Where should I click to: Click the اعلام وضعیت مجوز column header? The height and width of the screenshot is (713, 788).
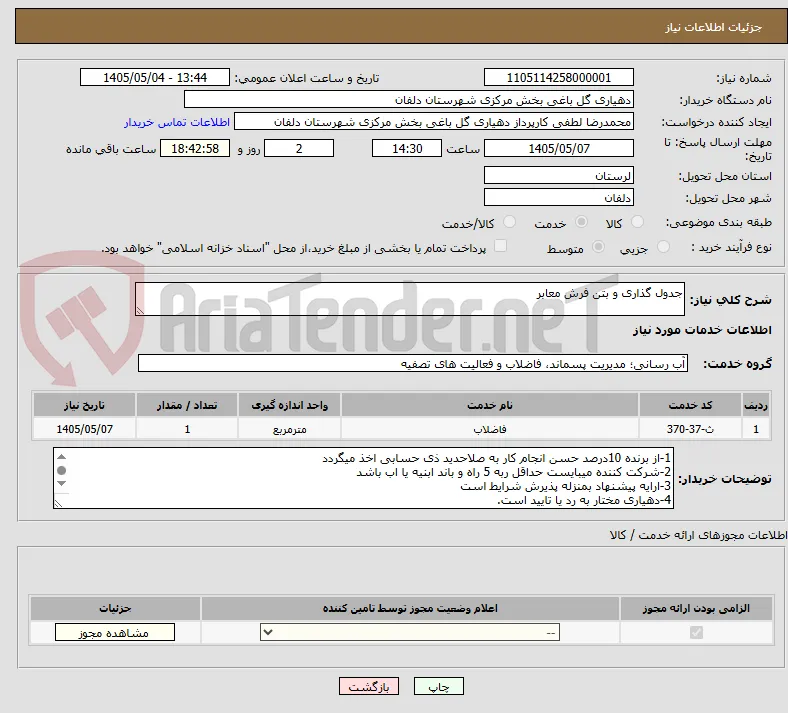click(x=410, y=608)
